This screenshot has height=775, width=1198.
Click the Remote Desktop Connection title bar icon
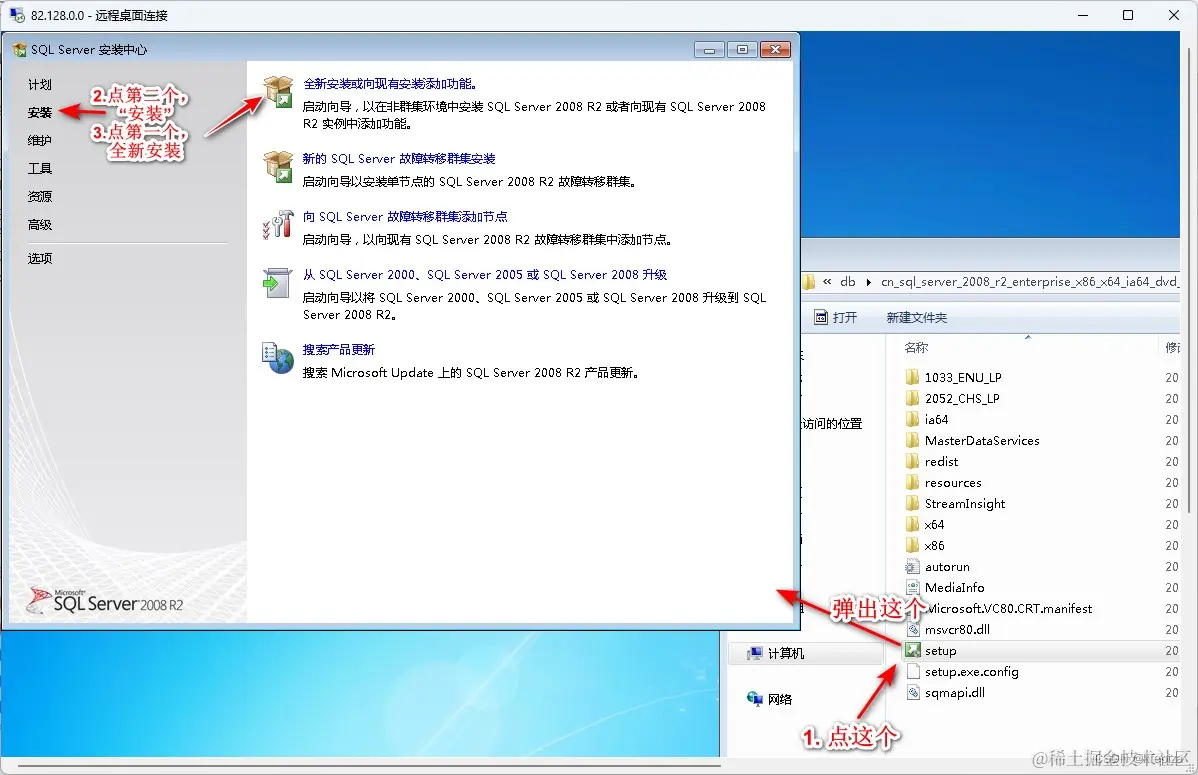(x=16, y=15)
